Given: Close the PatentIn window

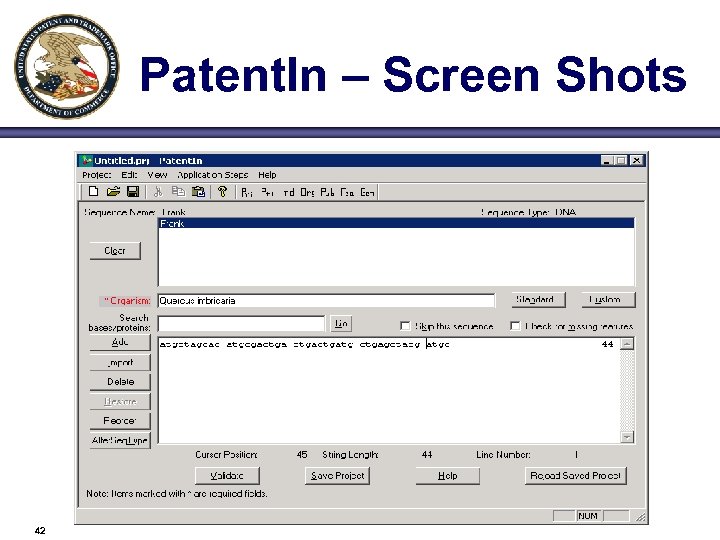Looking at the screenshot, I should point(636,161).
